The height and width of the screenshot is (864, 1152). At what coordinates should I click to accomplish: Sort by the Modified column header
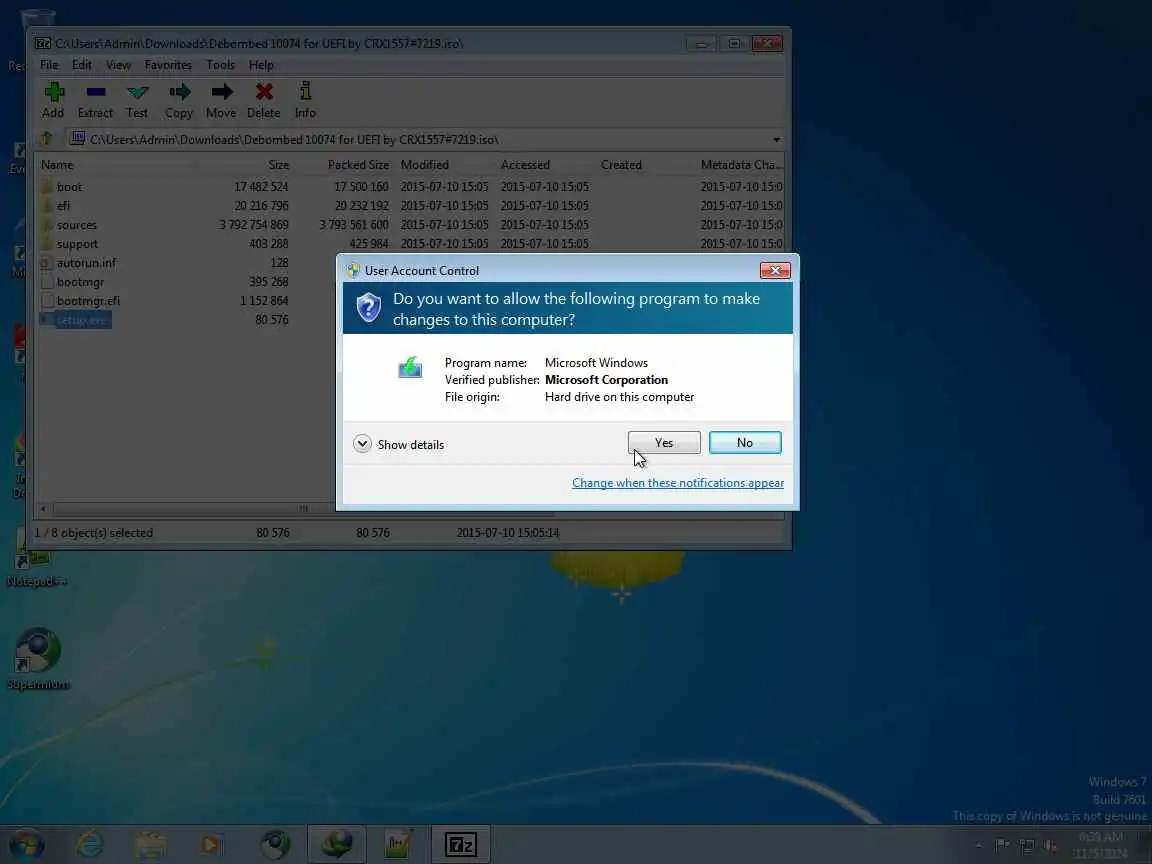pyautogui.click(x=445, y=165)
